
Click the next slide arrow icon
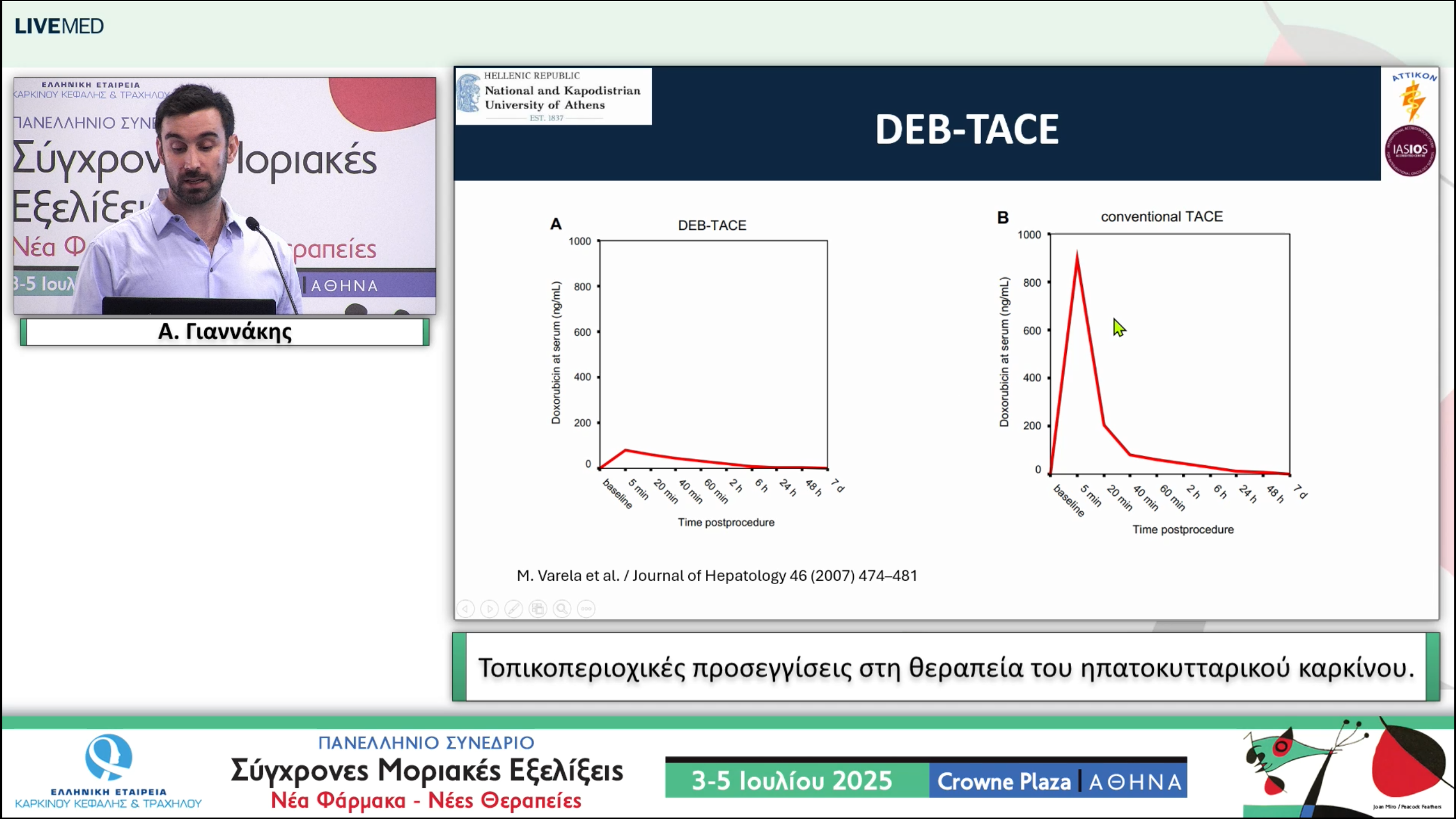(489, 609)
